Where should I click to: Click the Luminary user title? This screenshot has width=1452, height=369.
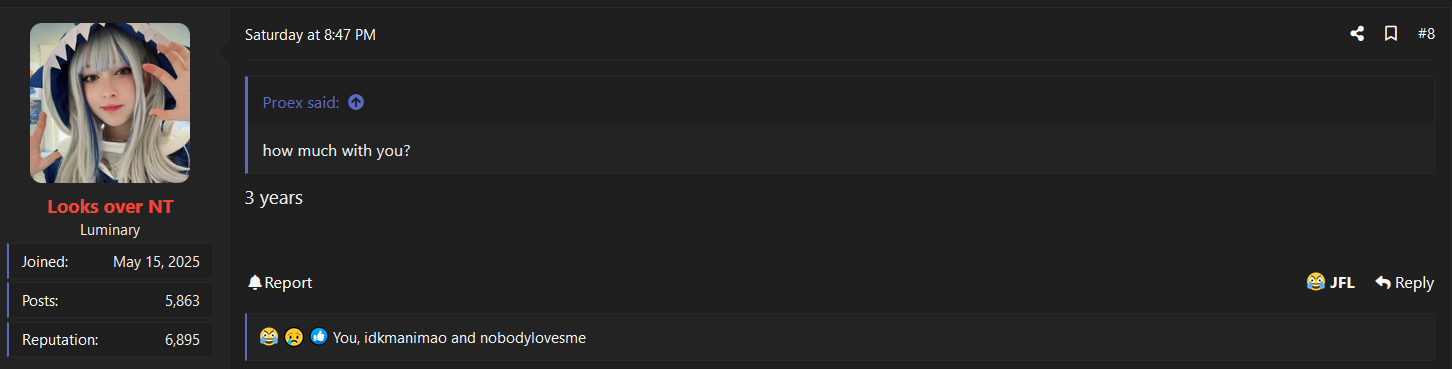(x=110, y=230)
